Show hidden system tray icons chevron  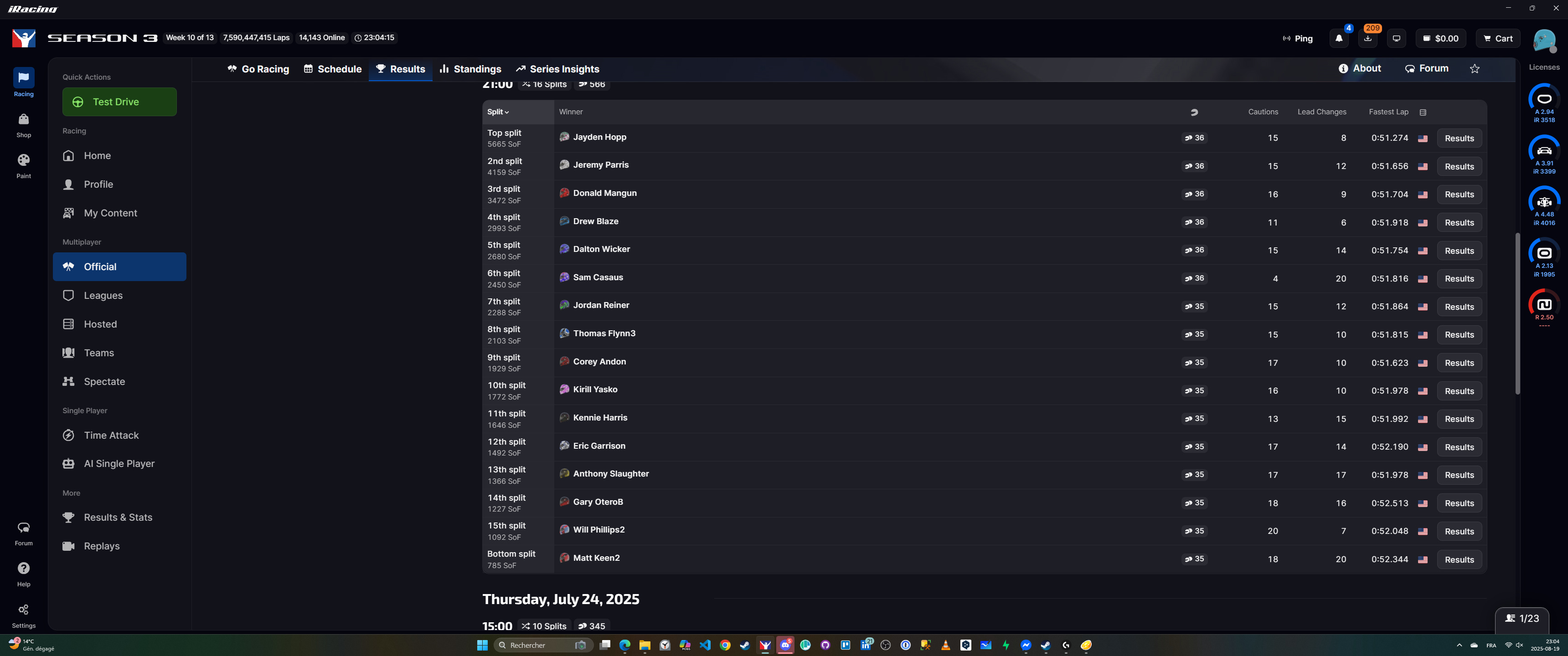tap(1459, 645)
